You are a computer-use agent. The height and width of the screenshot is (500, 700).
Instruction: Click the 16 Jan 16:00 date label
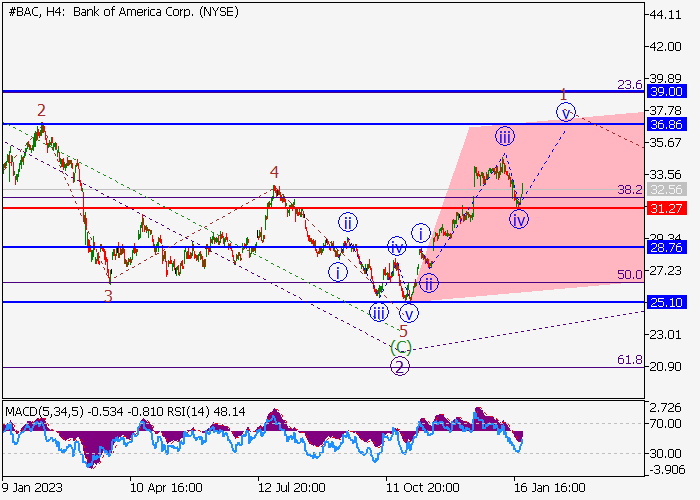click(550, 488)
